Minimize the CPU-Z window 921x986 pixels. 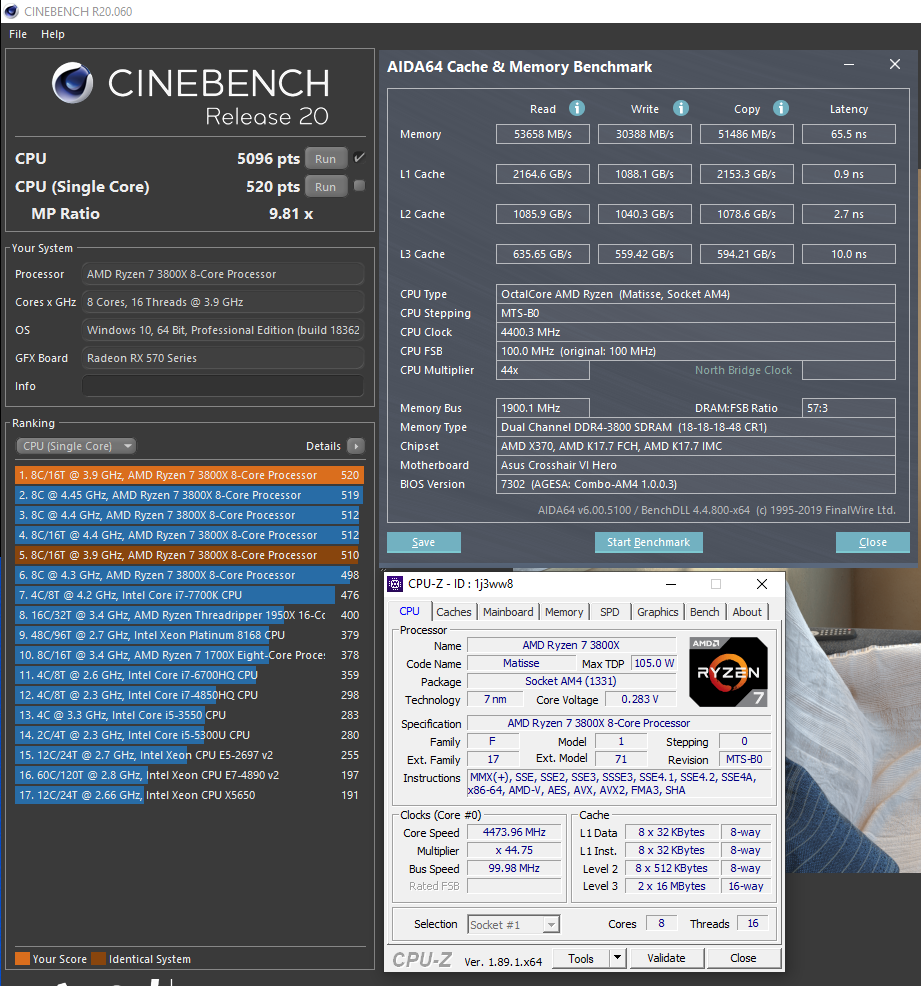(671, 584)
